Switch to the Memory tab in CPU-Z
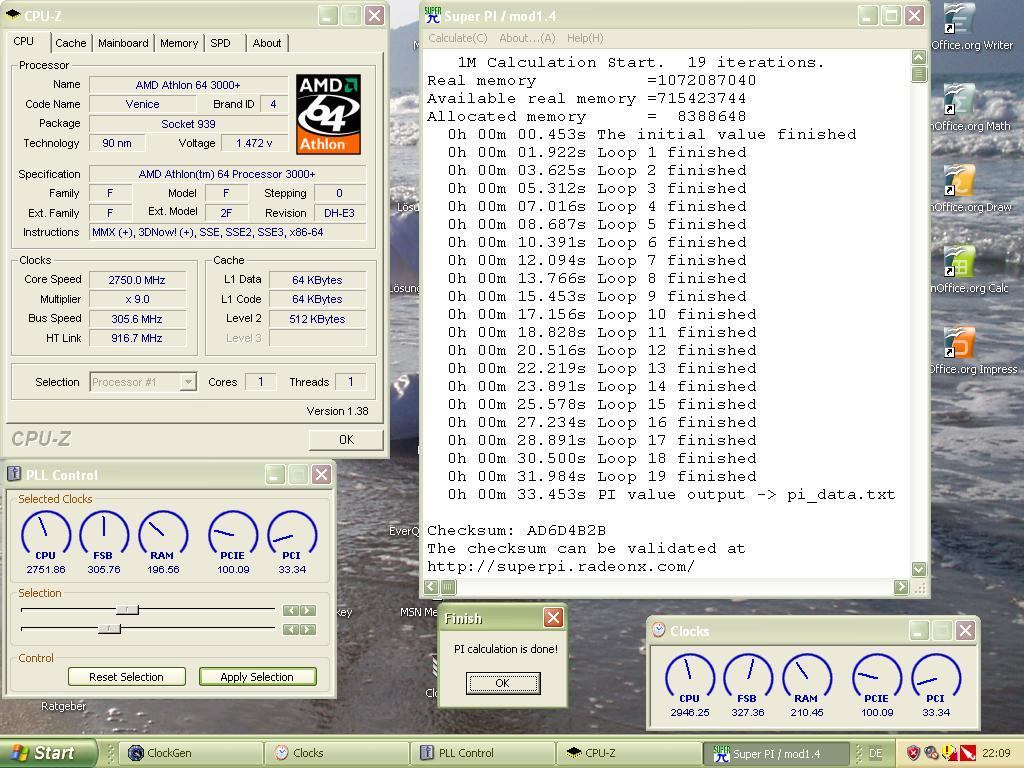The width and height of the screenshot is (1024, 768). tap(179, 43)
